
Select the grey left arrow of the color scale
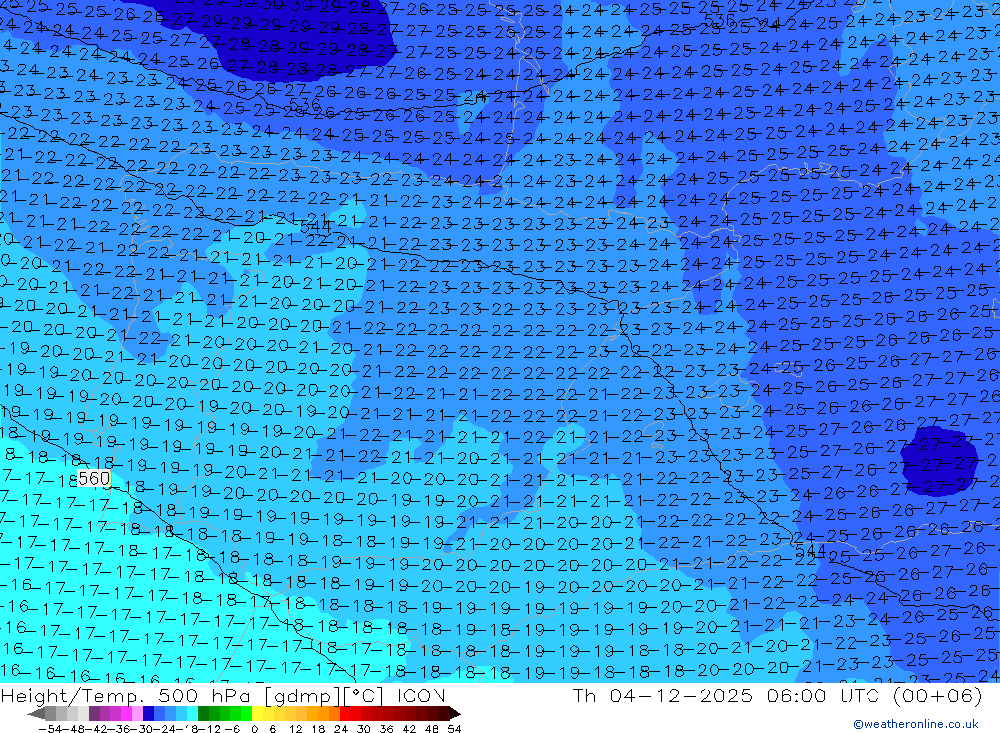(x=36, y=713)
